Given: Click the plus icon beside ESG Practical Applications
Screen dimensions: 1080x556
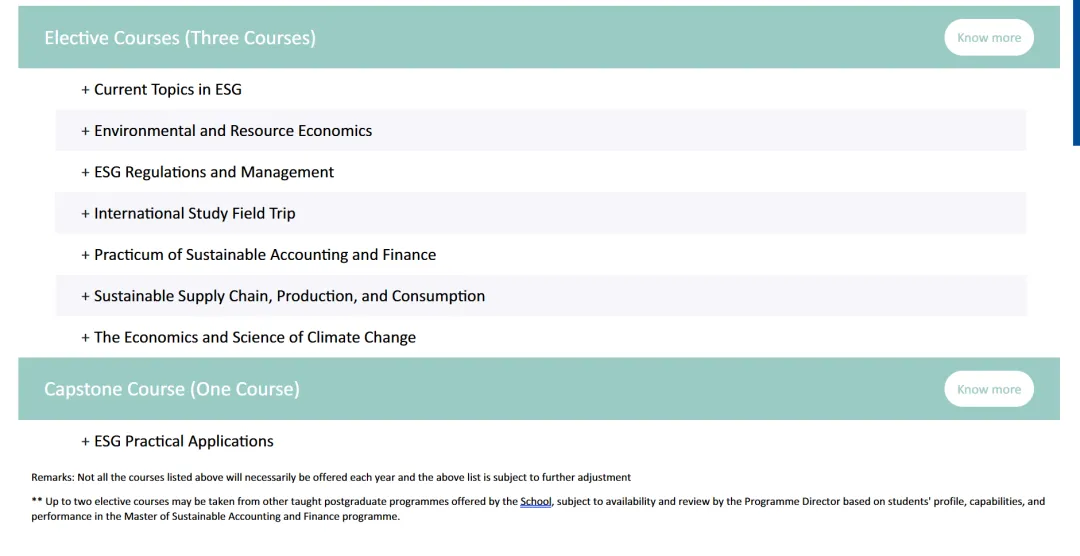Looking at the screenshot, I should [x=85, y=442].
